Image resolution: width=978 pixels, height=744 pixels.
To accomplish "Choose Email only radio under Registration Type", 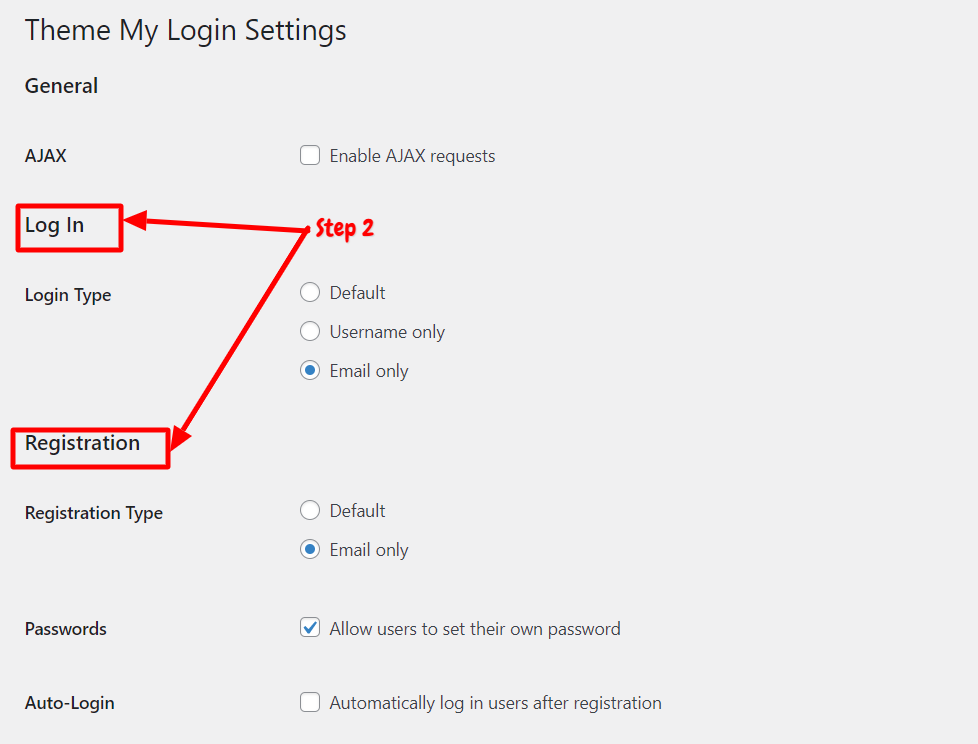I will [x=310, y=549].
